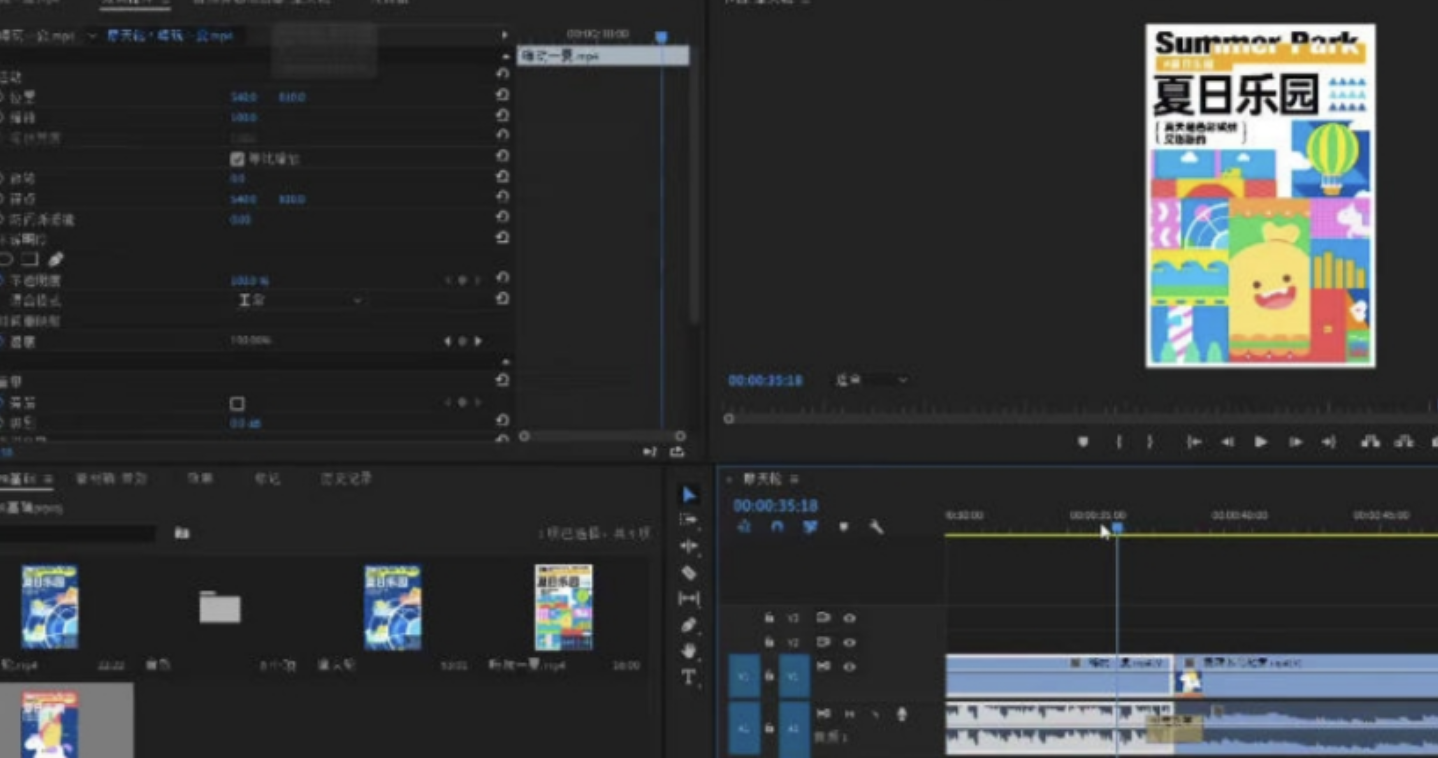Click the new bin search icon in Project panel

[181, 533]
